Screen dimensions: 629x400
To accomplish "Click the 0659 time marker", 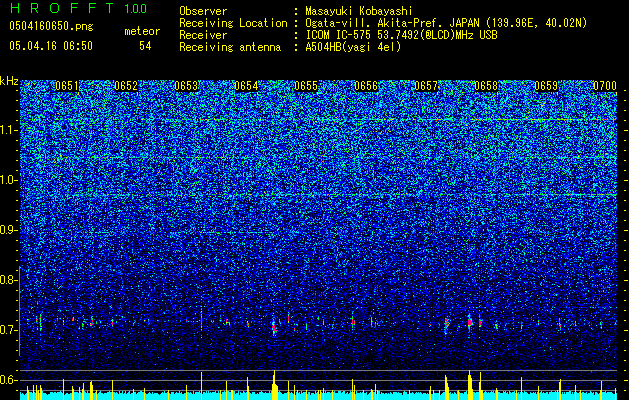I will [546, 86].
